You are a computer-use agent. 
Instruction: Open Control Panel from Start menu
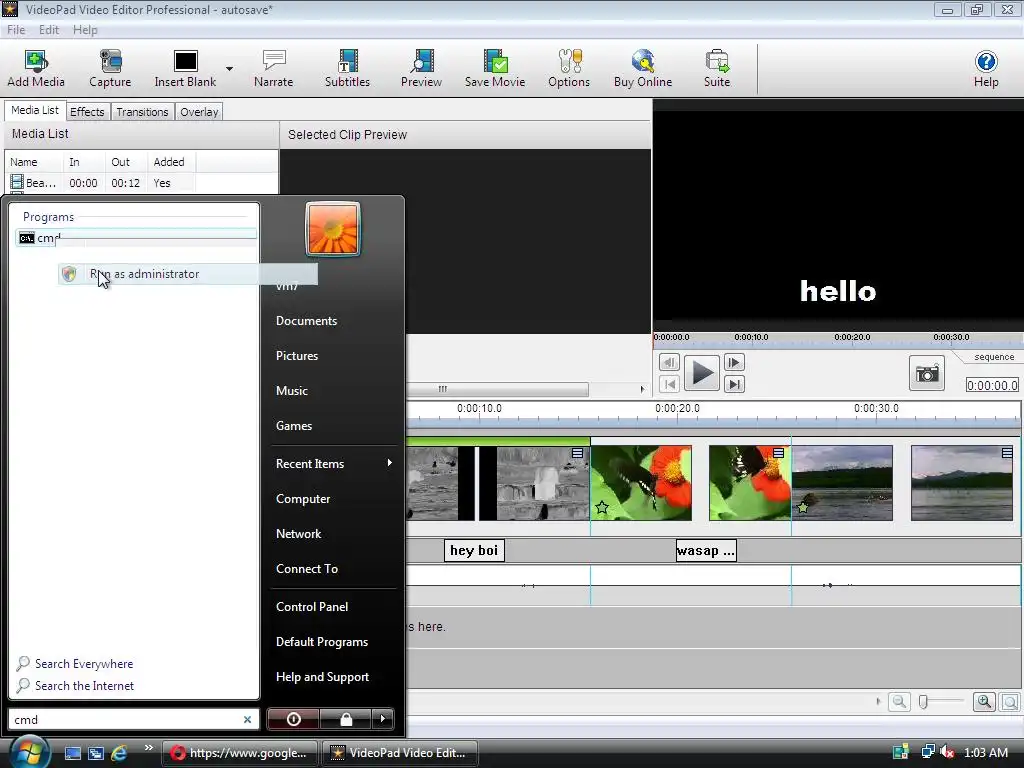[x=312, y=607]
